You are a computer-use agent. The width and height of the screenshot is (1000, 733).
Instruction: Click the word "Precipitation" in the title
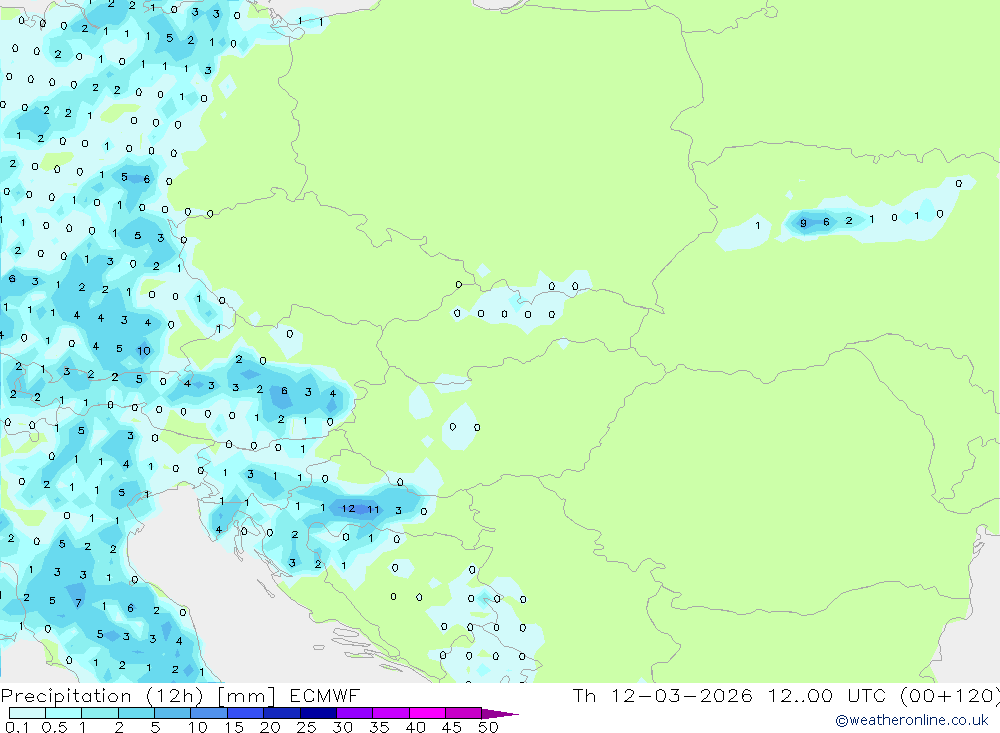(66, 696)
